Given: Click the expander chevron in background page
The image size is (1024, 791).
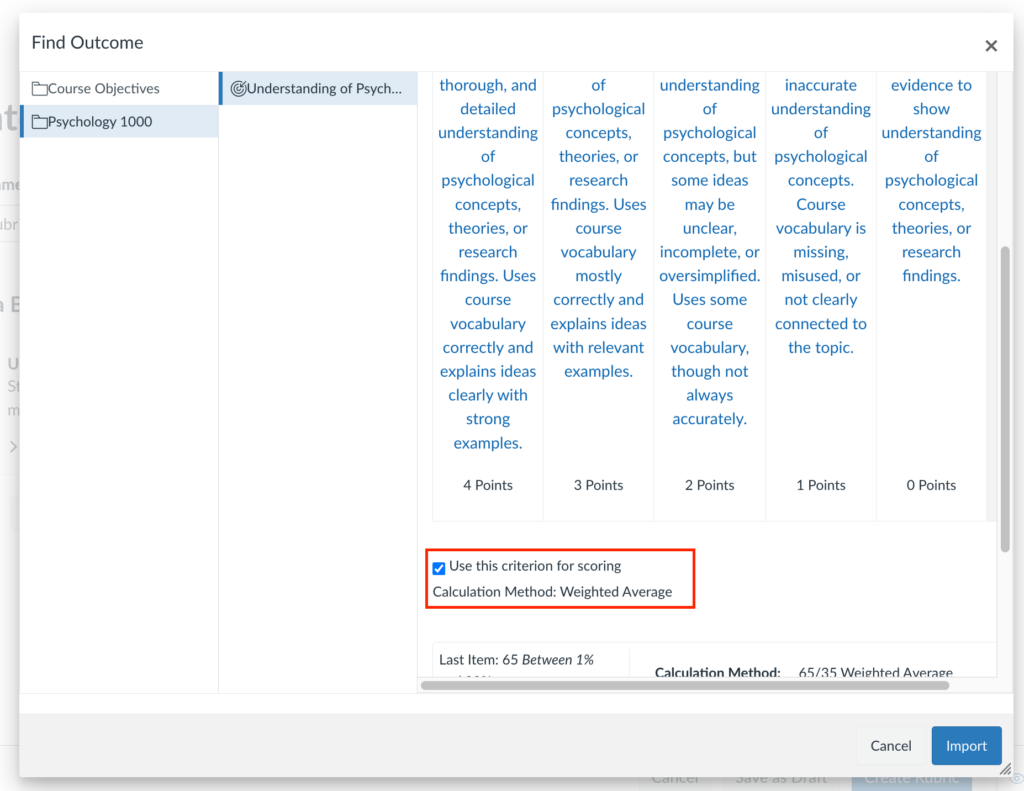Looking at the screenshot, I should pos(13,447).
